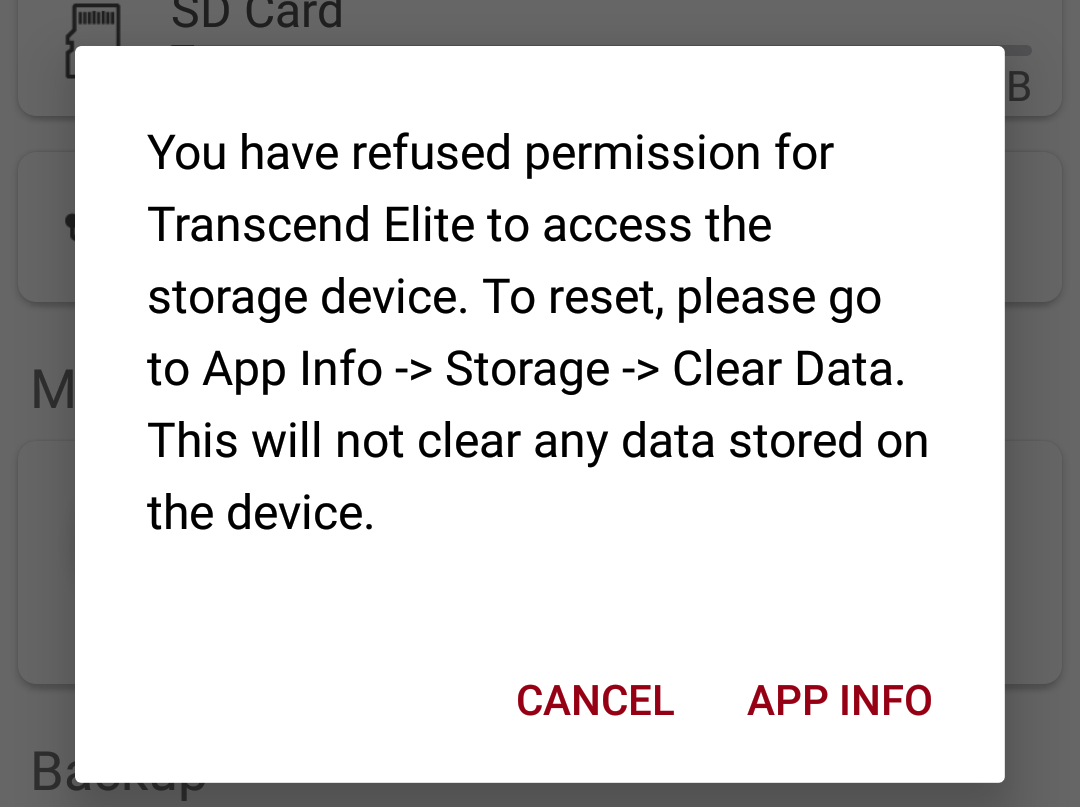This screenshot has height=807, width=1080.
Task: Tap the "This will not clear any data" sentence
Action: coord(537,442)
